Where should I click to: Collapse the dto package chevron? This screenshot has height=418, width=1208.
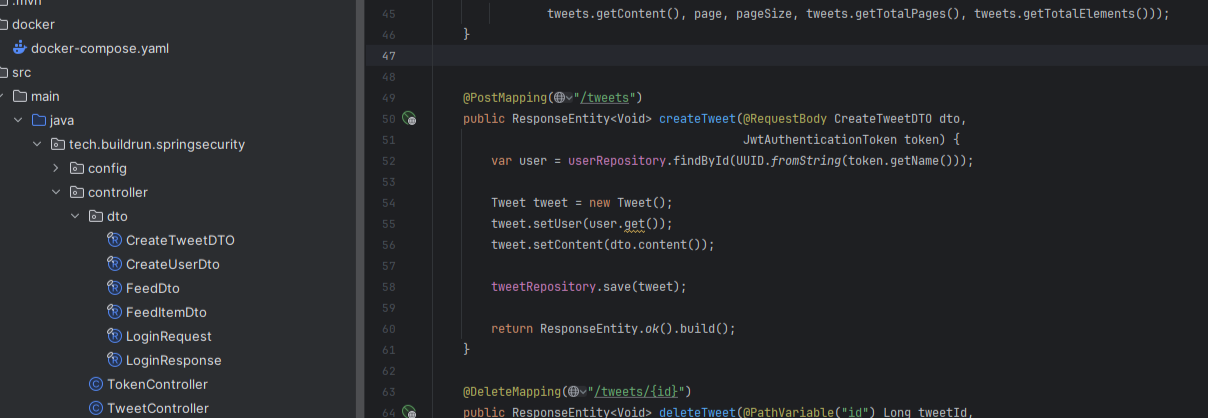[75, 216]
